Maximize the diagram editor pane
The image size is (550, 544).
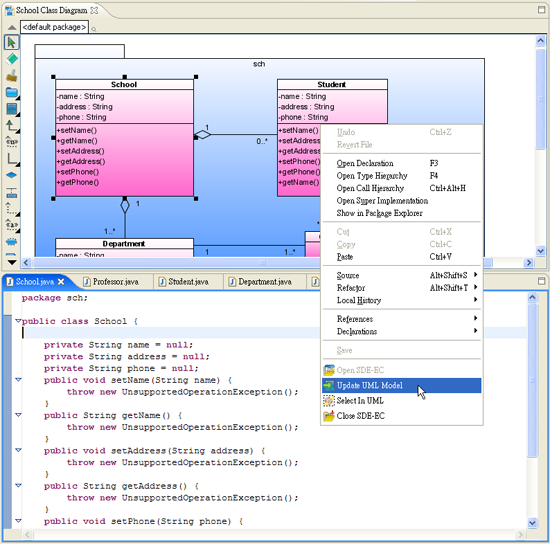point(541,10)
